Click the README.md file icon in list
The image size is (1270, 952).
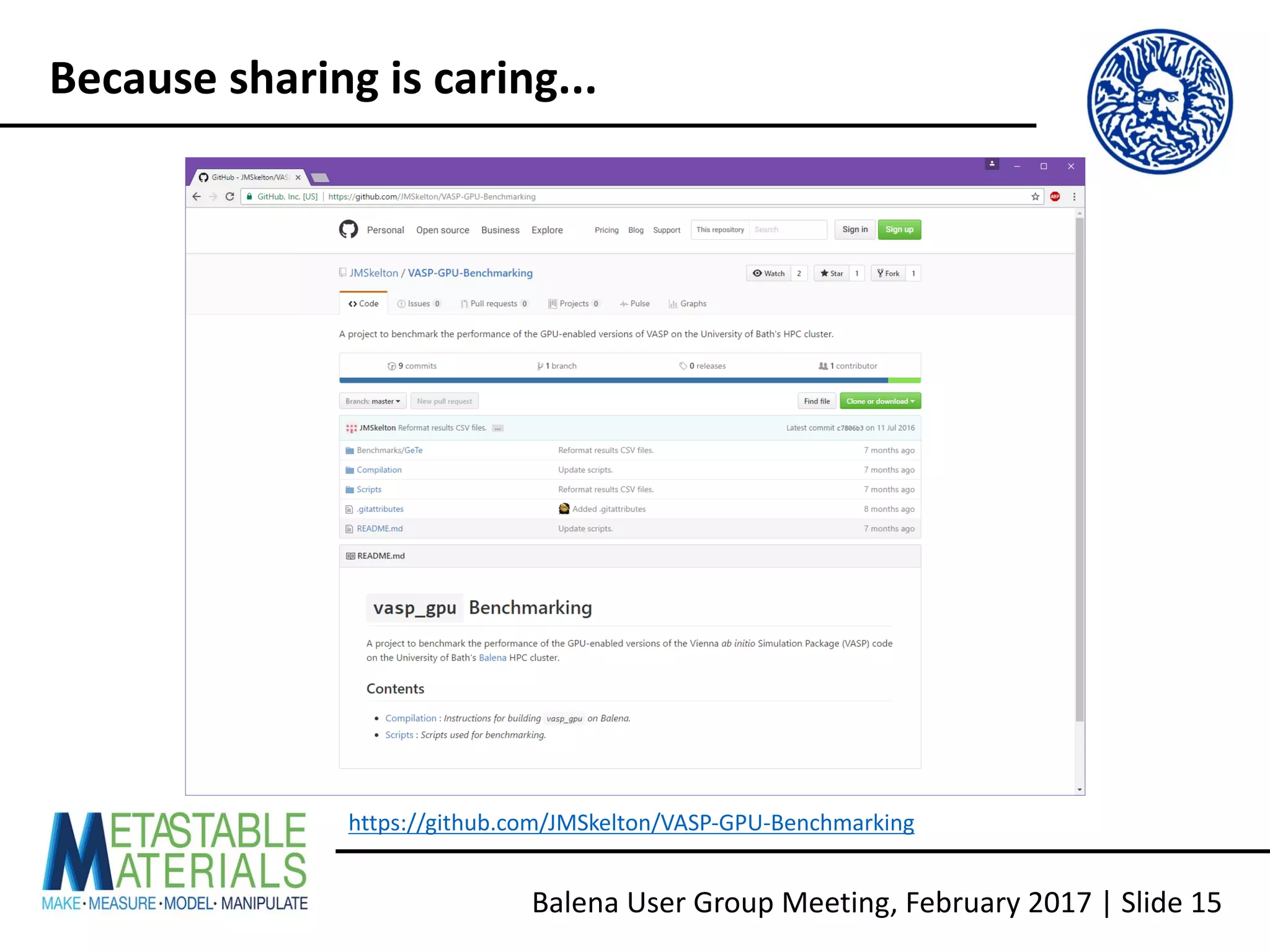(x=349, y=529)
